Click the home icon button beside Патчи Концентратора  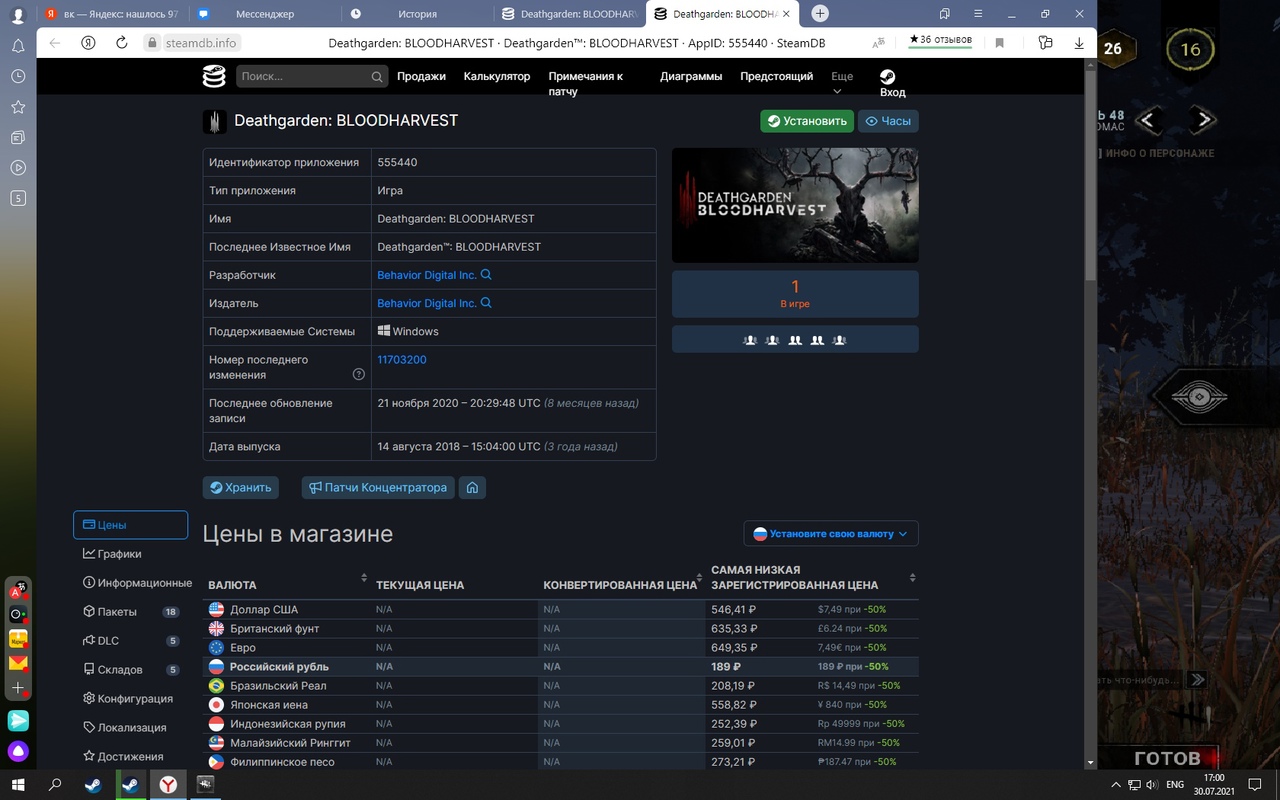[x=472, y=488]
